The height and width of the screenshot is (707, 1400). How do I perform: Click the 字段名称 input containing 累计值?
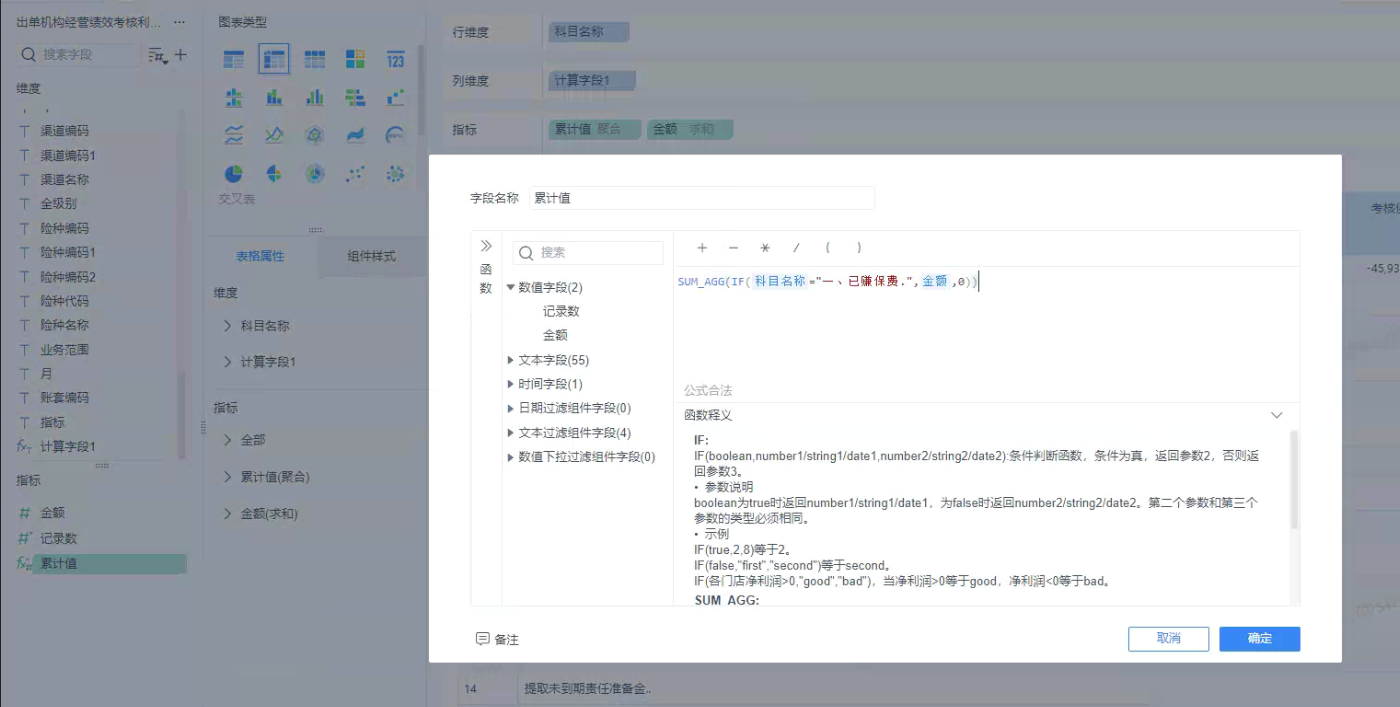click(700, 198)
